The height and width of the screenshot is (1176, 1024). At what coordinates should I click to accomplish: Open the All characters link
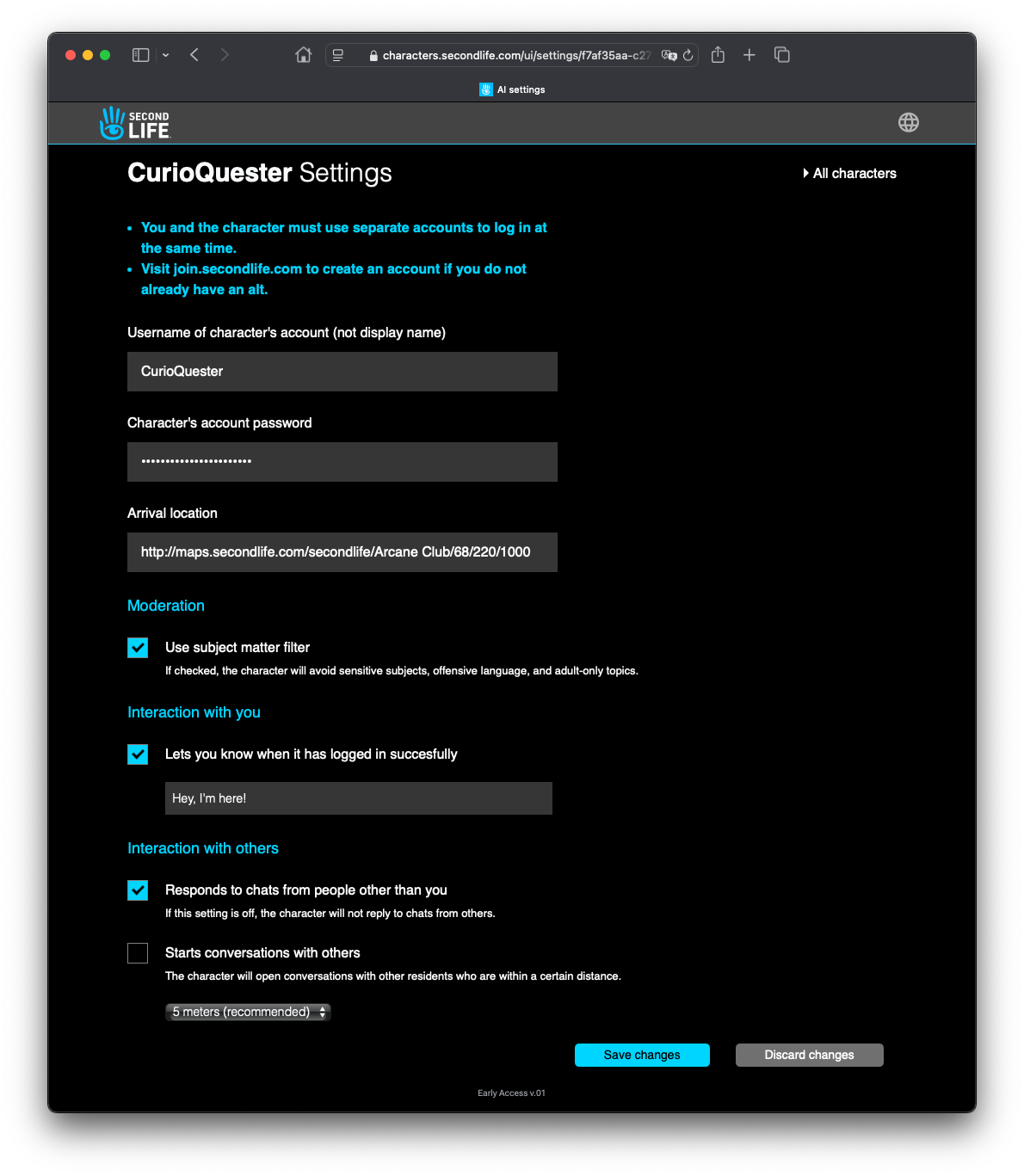click(x=849, y=173)
